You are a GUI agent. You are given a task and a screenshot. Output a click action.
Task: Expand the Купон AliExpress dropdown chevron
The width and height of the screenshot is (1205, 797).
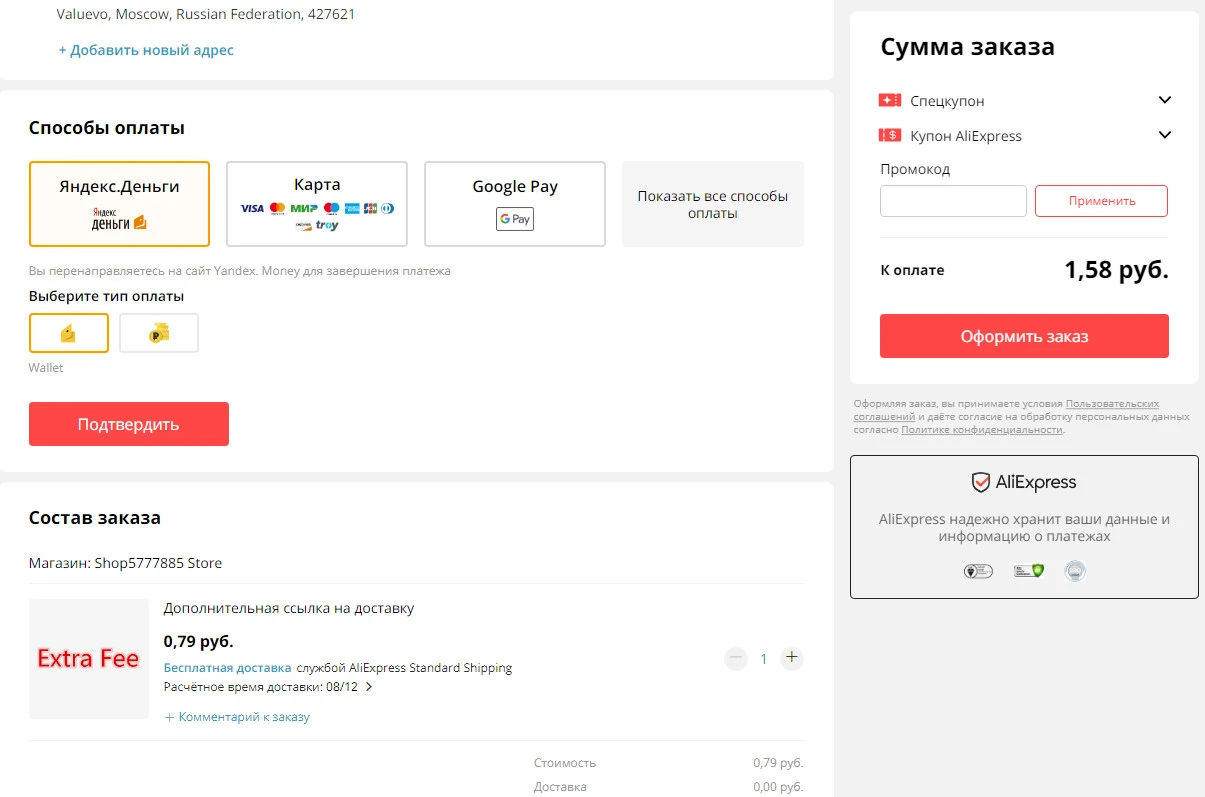[x=1164, y=135]
